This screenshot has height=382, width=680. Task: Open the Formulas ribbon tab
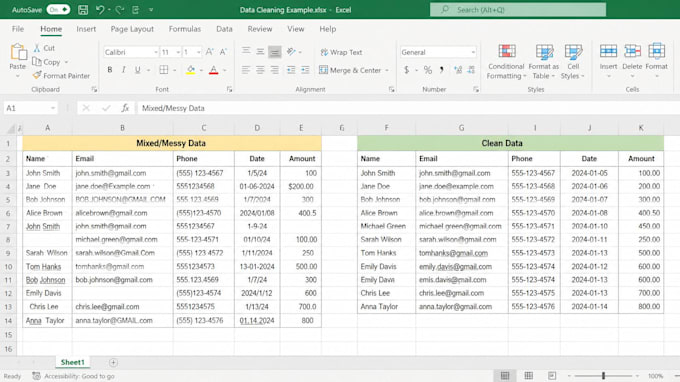click(x=185, y=29)
